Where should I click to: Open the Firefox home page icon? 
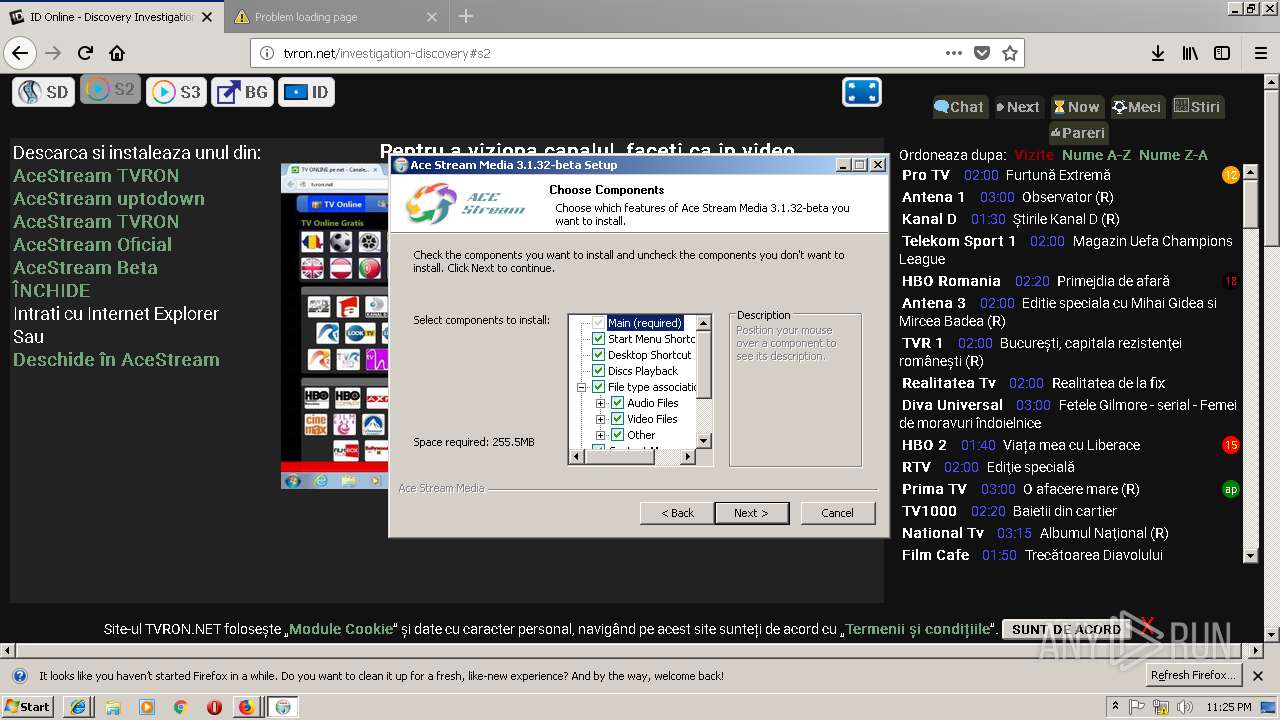117,53
